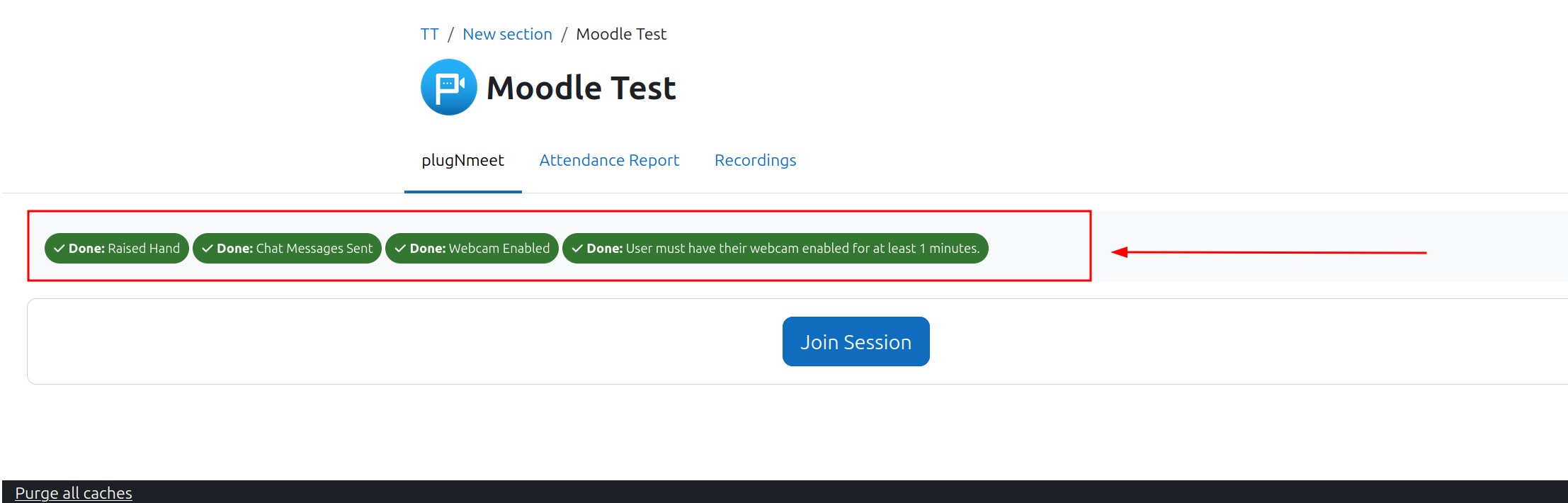The image size is (1568, 503).
Task: Click the plugNmeet activity icon beside the title
Action: (x=449, y=87)
